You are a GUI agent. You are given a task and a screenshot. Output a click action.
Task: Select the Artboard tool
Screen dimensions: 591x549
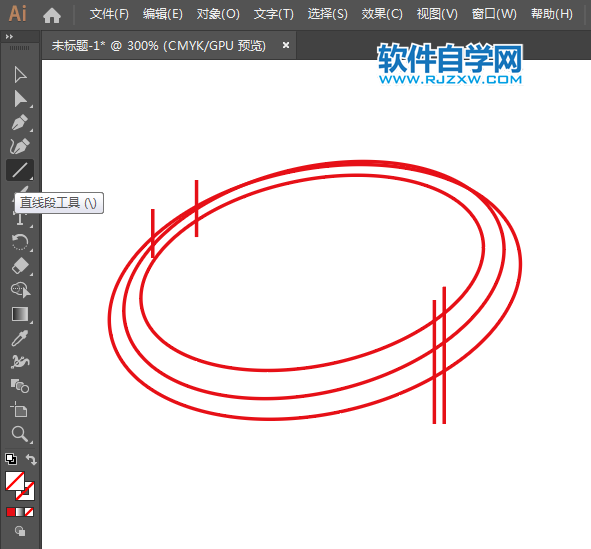pos(19,410)
